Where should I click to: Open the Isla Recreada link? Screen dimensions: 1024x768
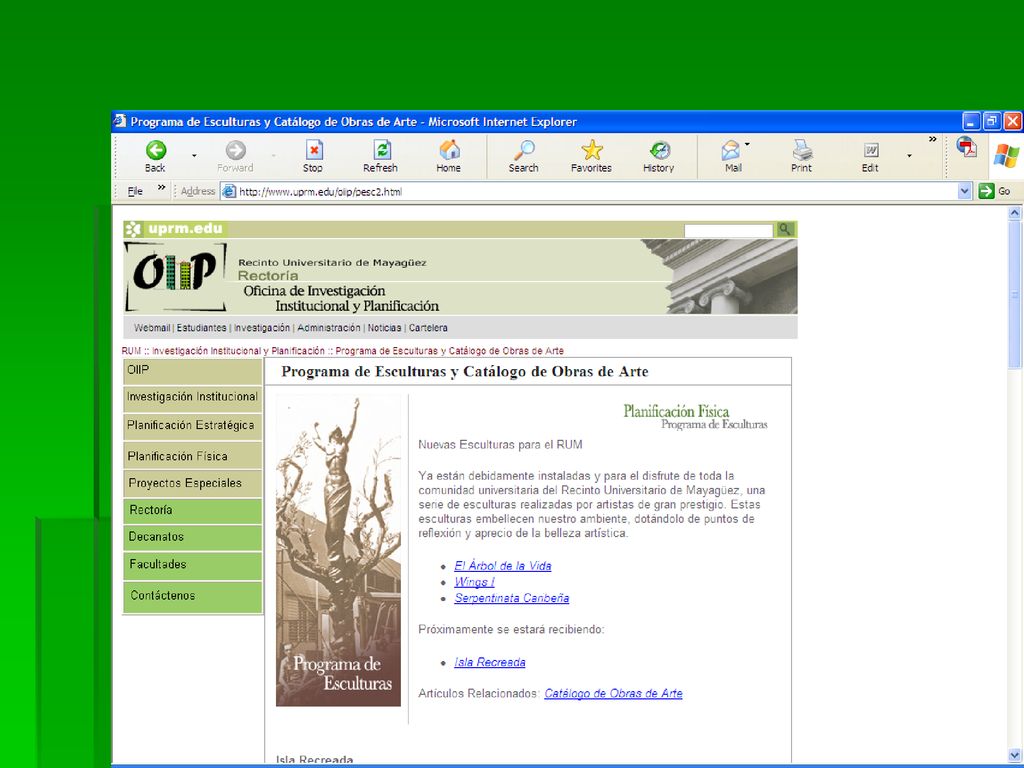click(490, 662)
